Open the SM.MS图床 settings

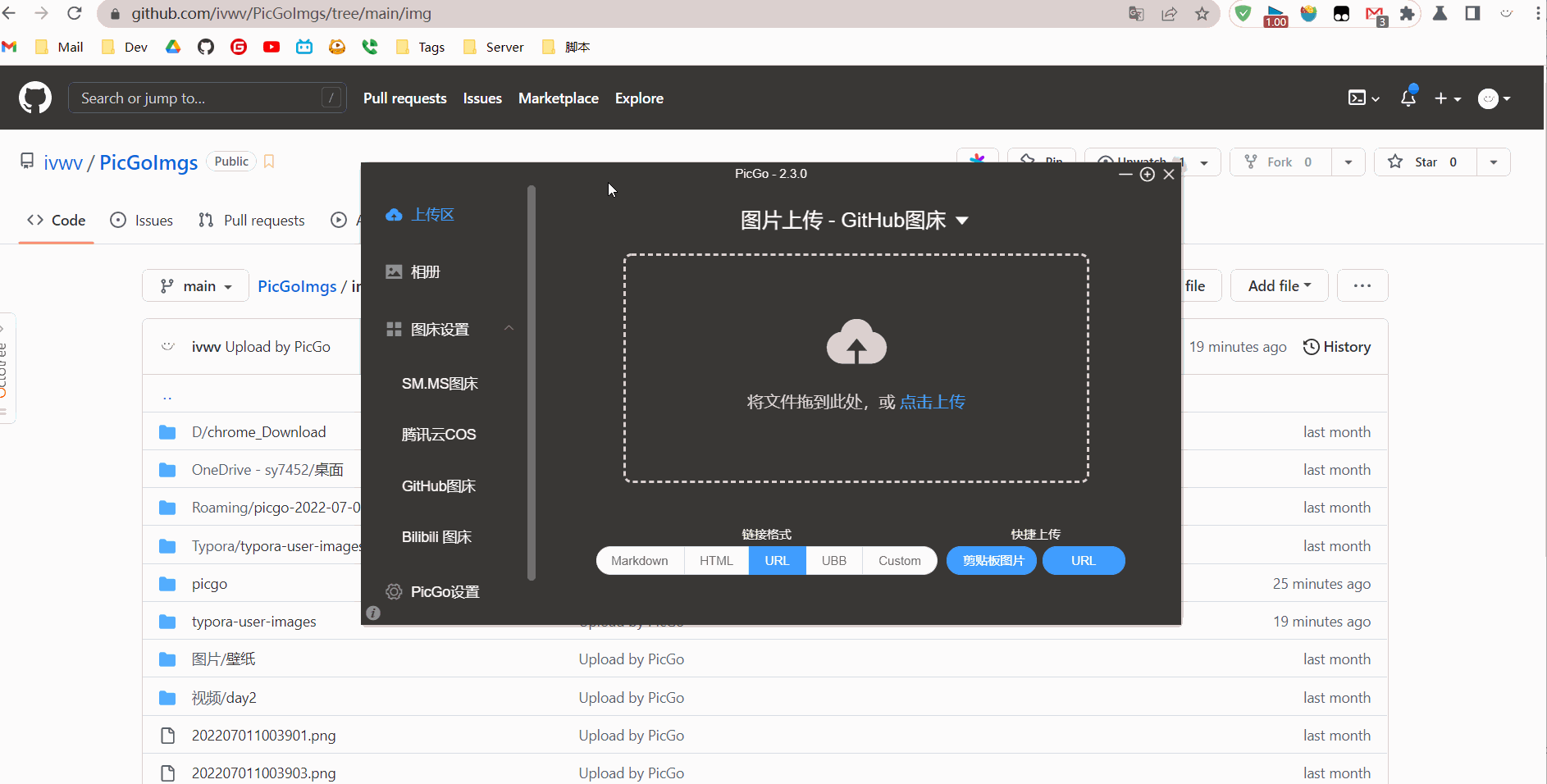click(440, 384)
